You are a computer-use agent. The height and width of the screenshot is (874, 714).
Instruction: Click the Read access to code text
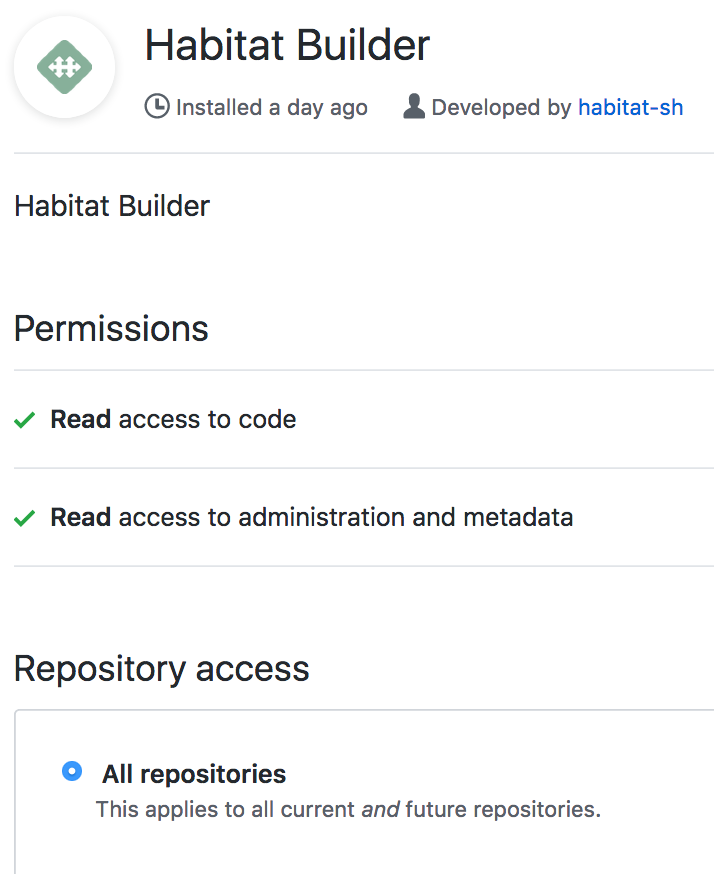pyautogui.click(x=173, y=419)
